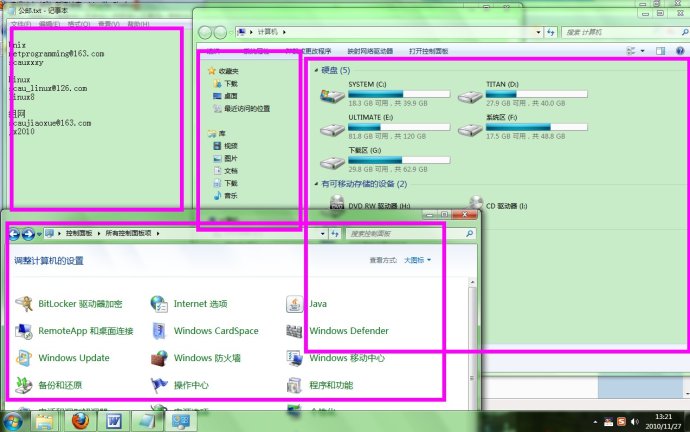
Task: Open 操作中心 in Control Panel
Action: (x=180, y=385)
